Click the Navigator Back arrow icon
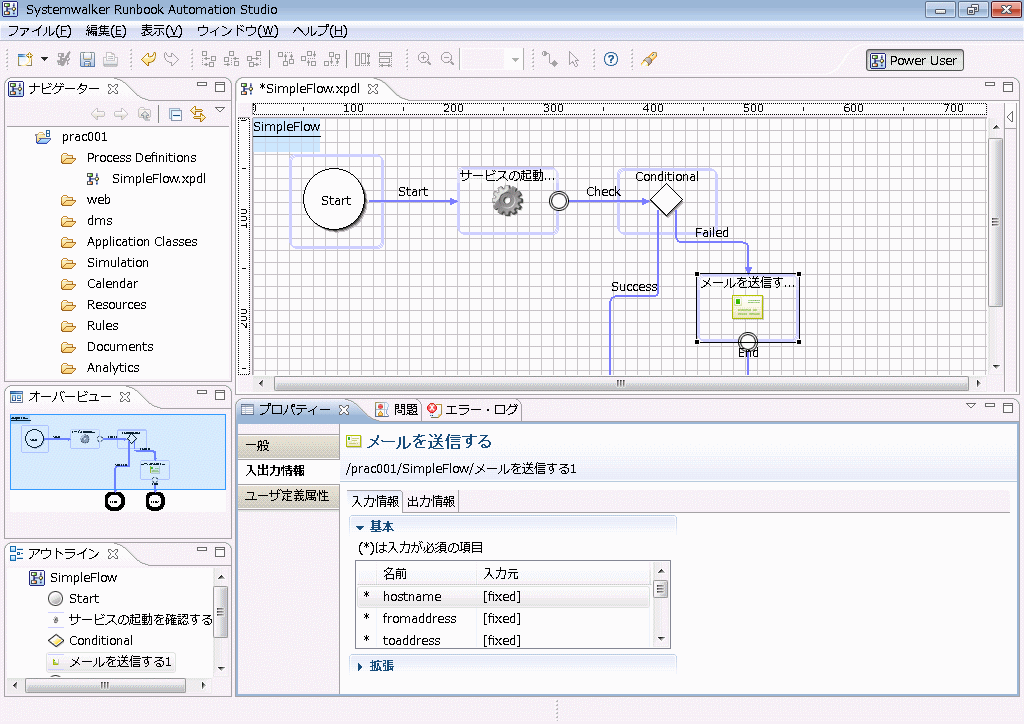The image size is (1024, 724). pyautogui.click(x=98, y=114)
